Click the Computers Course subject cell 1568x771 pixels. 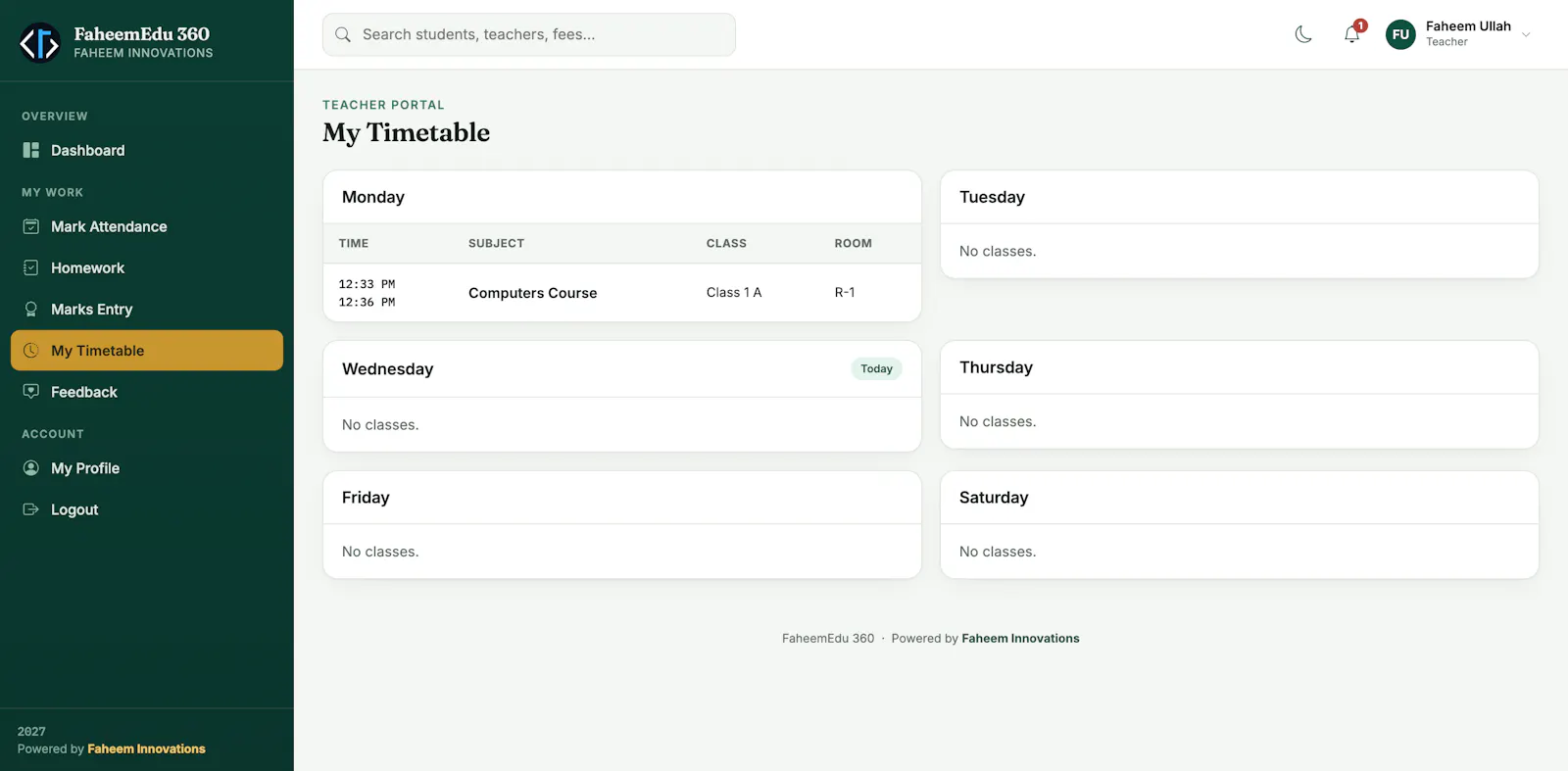(x=532, y=293)
